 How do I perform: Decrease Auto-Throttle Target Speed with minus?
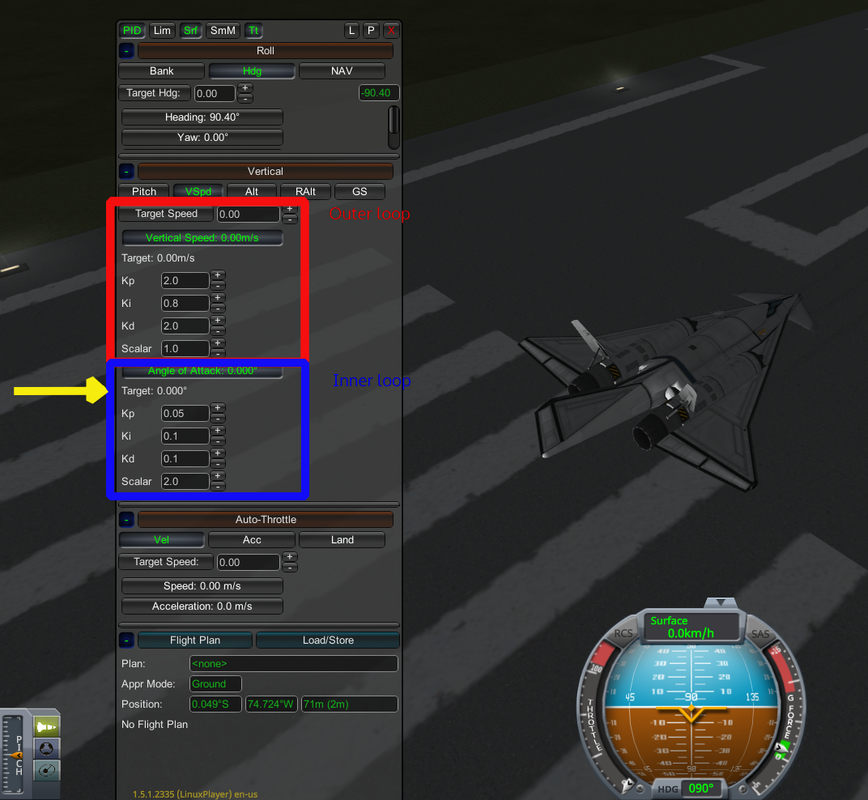[290, 567]
